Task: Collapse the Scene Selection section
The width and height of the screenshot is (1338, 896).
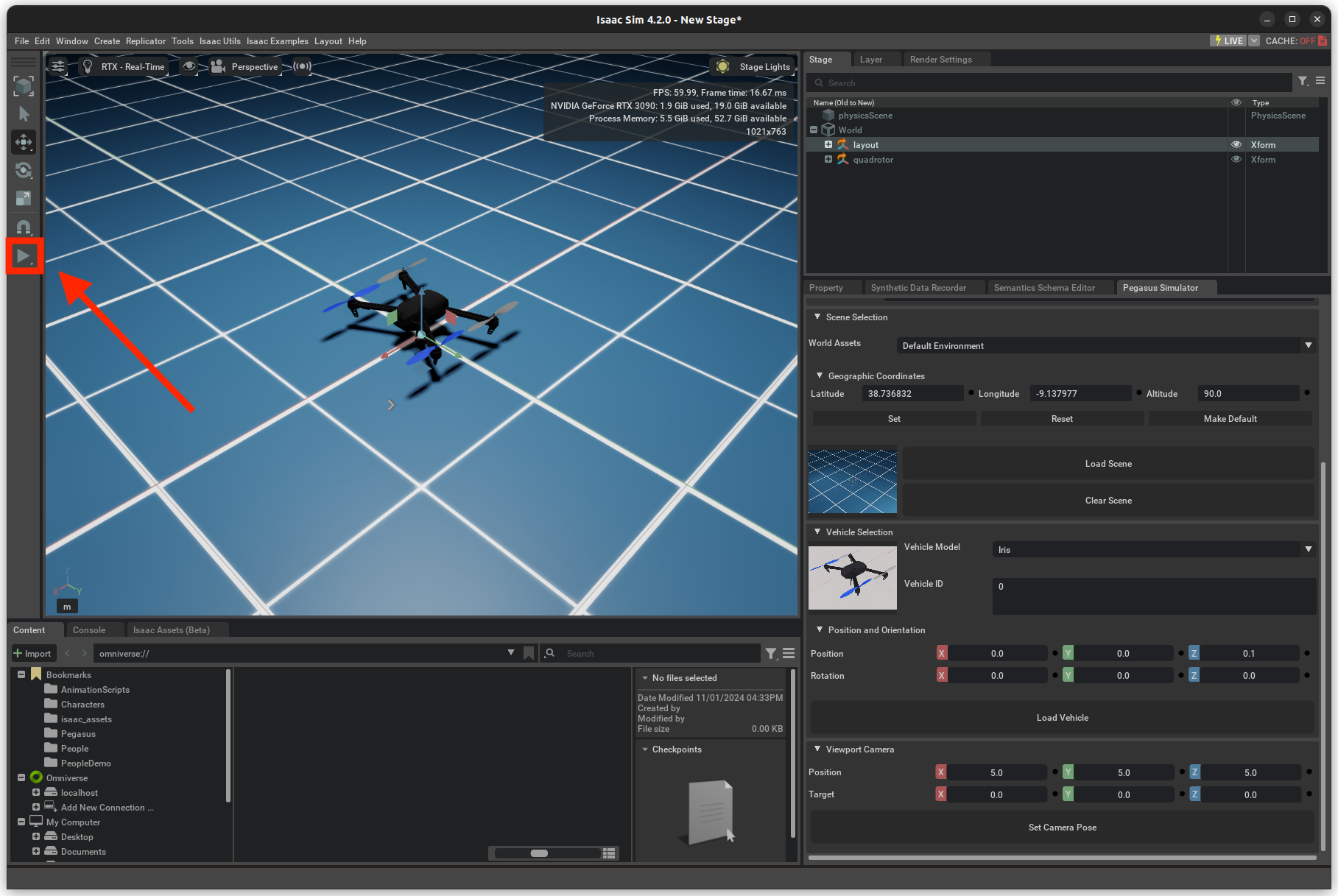Action: pos(817,317)
